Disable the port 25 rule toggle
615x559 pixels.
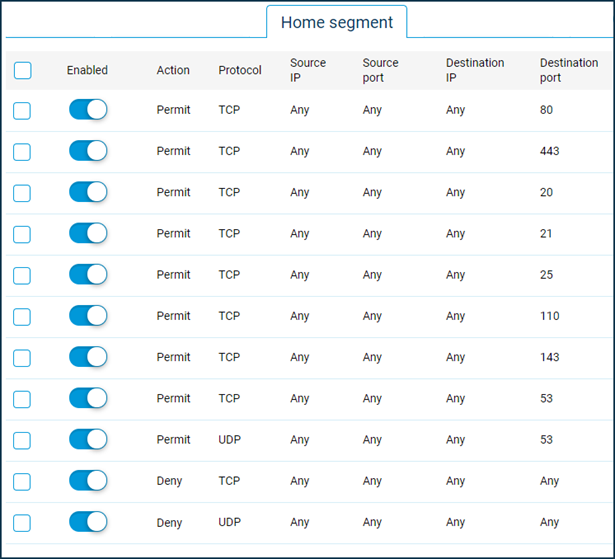coord(88,274)
